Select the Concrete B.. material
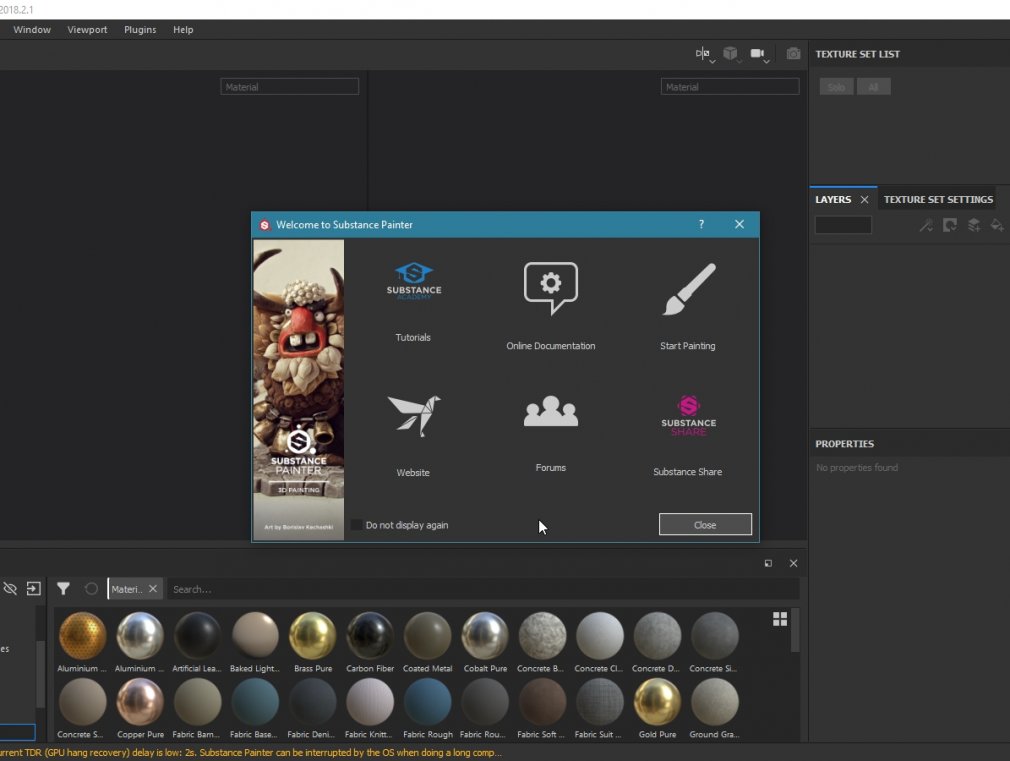Screen dimensions: 1010x761 (x=542, y=642)
